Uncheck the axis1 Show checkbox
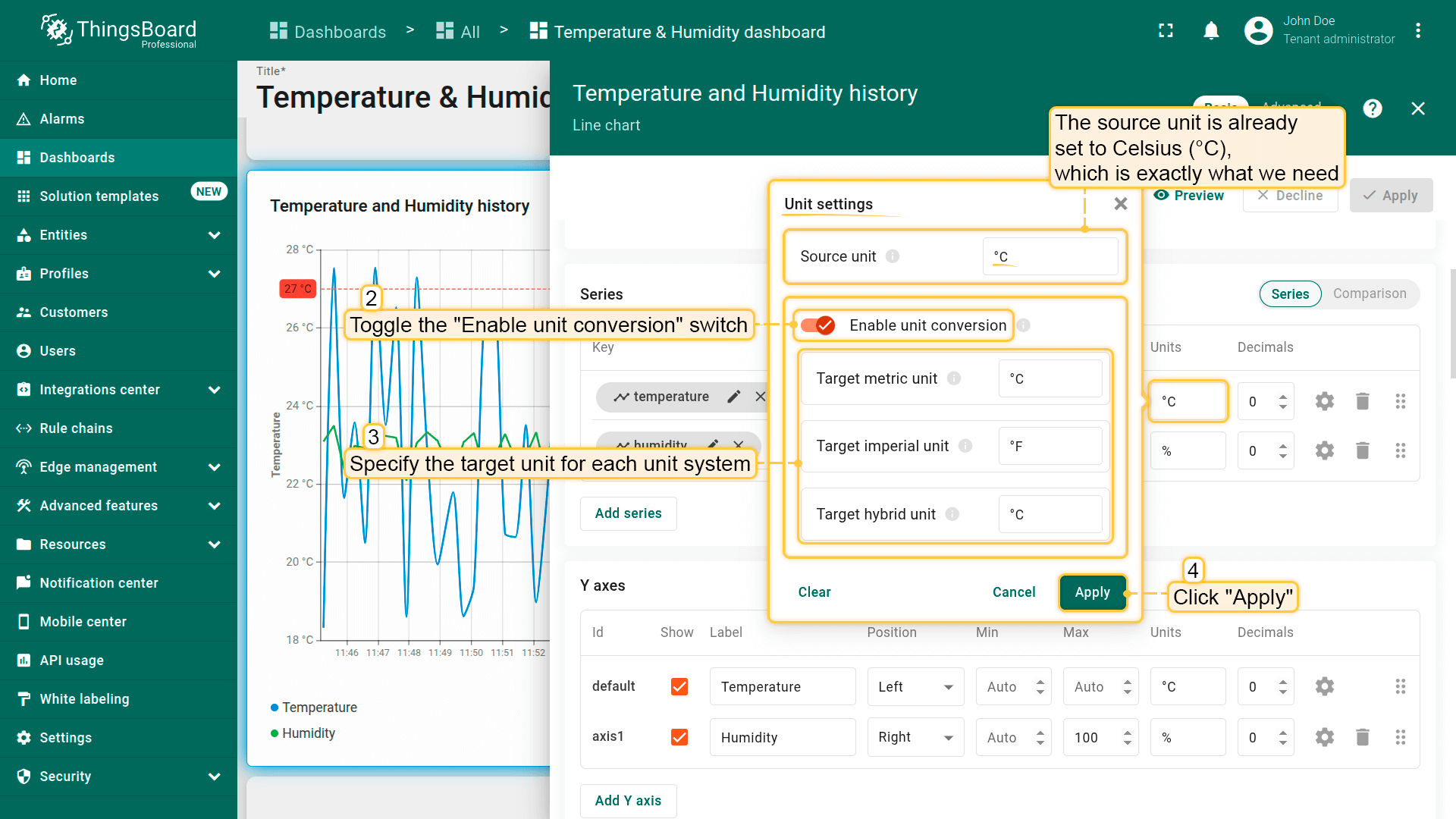The height and width of the screenshot is (819, 1456). tap(679, 737)
